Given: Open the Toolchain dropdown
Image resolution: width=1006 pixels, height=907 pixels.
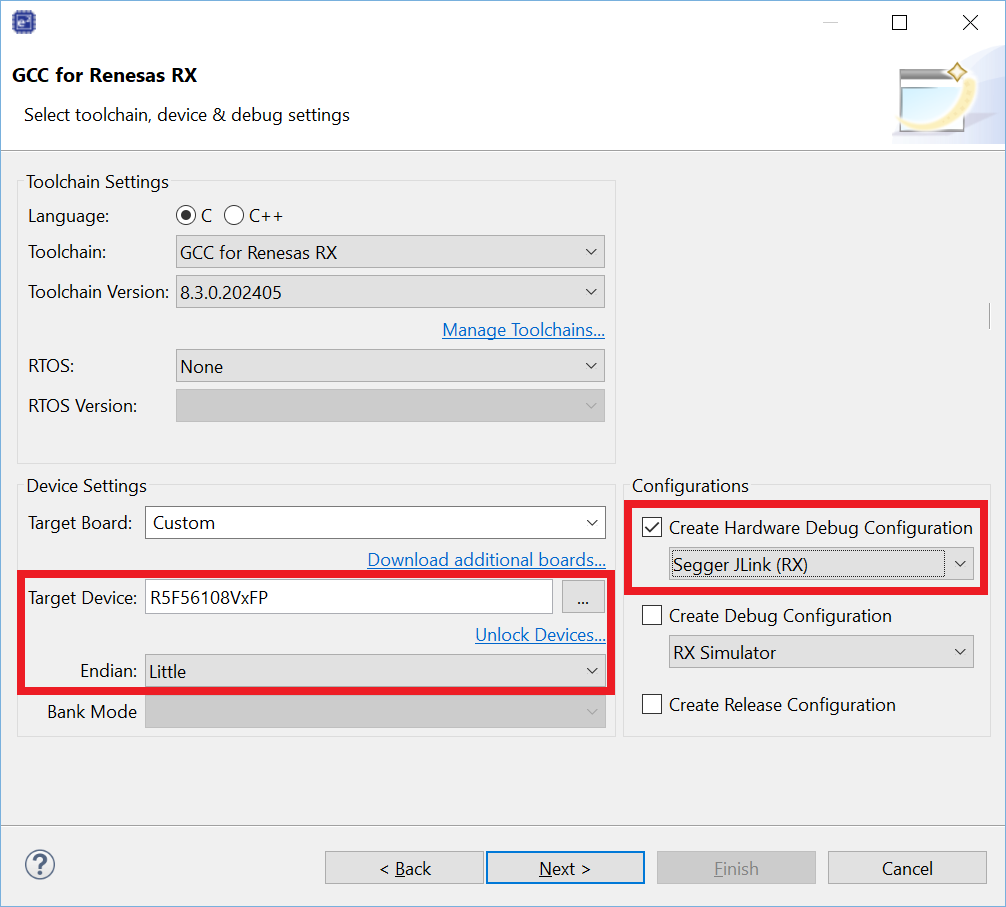Looking at the screenshot, I should click(390, 253).
